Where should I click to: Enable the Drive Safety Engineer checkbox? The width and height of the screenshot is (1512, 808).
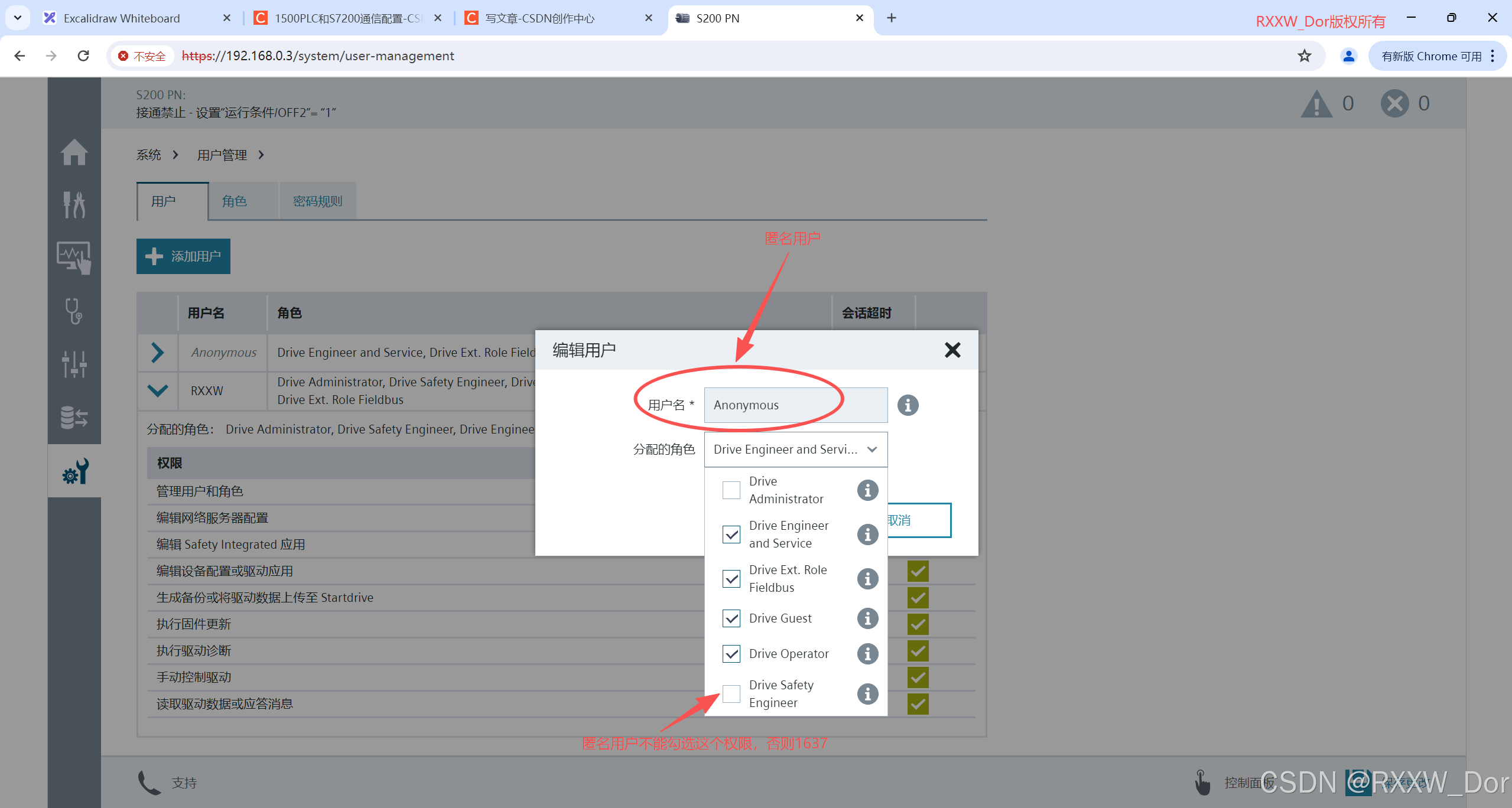731,694
